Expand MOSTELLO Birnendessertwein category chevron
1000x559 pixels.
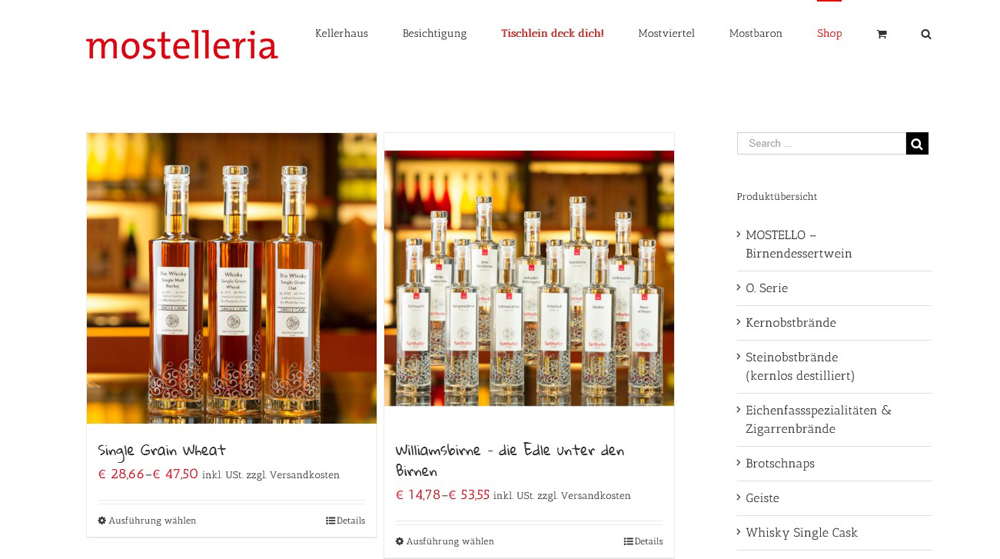click(x=739, y=235)
